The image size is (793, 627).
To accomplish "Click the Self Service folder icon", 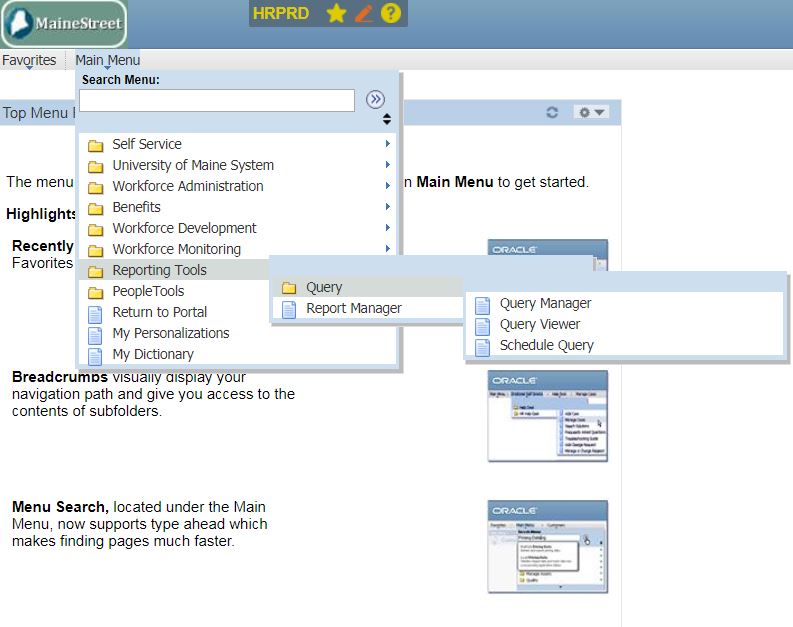I will click(96, 146).
